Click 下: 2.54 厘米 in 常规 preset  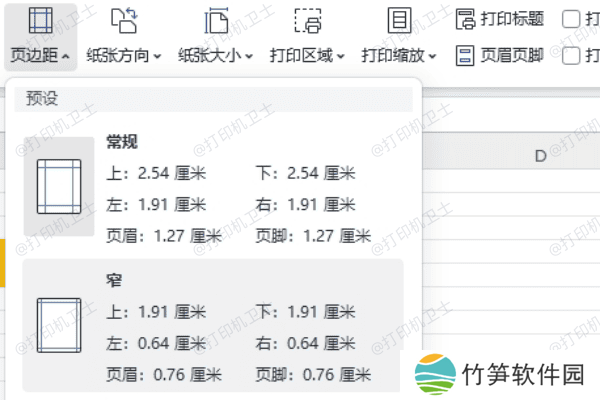pos(305,173)
